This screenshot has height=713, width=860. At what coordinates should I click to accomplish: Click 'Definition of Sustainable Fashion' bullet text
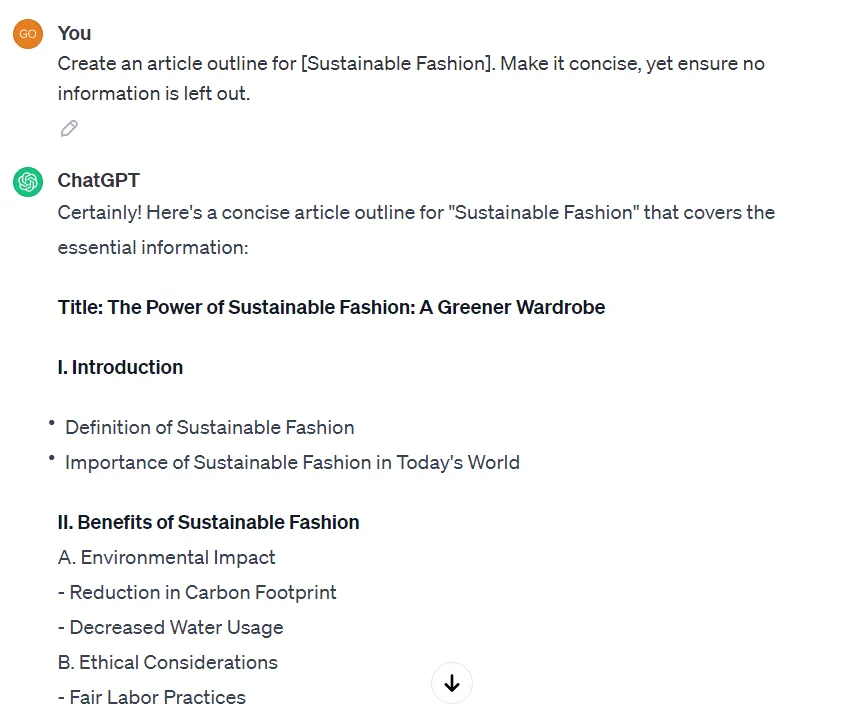(x=209, y=427)
